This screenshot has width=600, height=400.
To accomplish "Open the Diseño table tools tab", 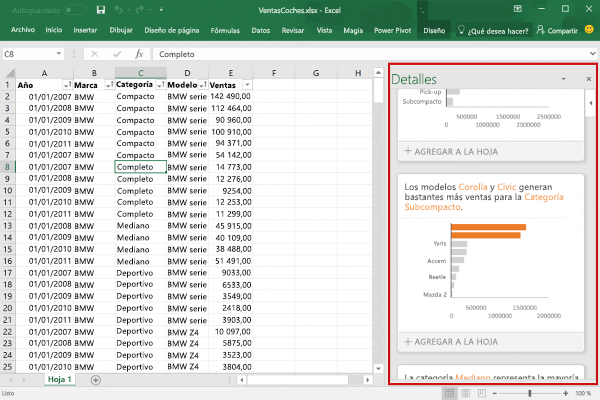I will point(434,31).
